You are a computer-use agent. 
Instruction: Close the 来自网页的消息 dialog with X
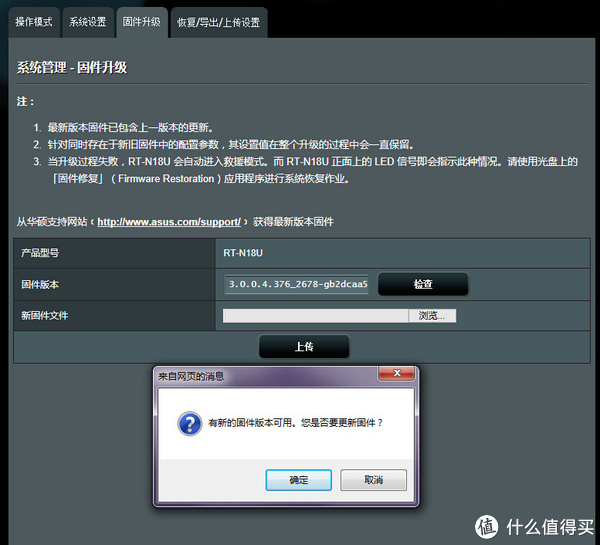click(396, 375)
